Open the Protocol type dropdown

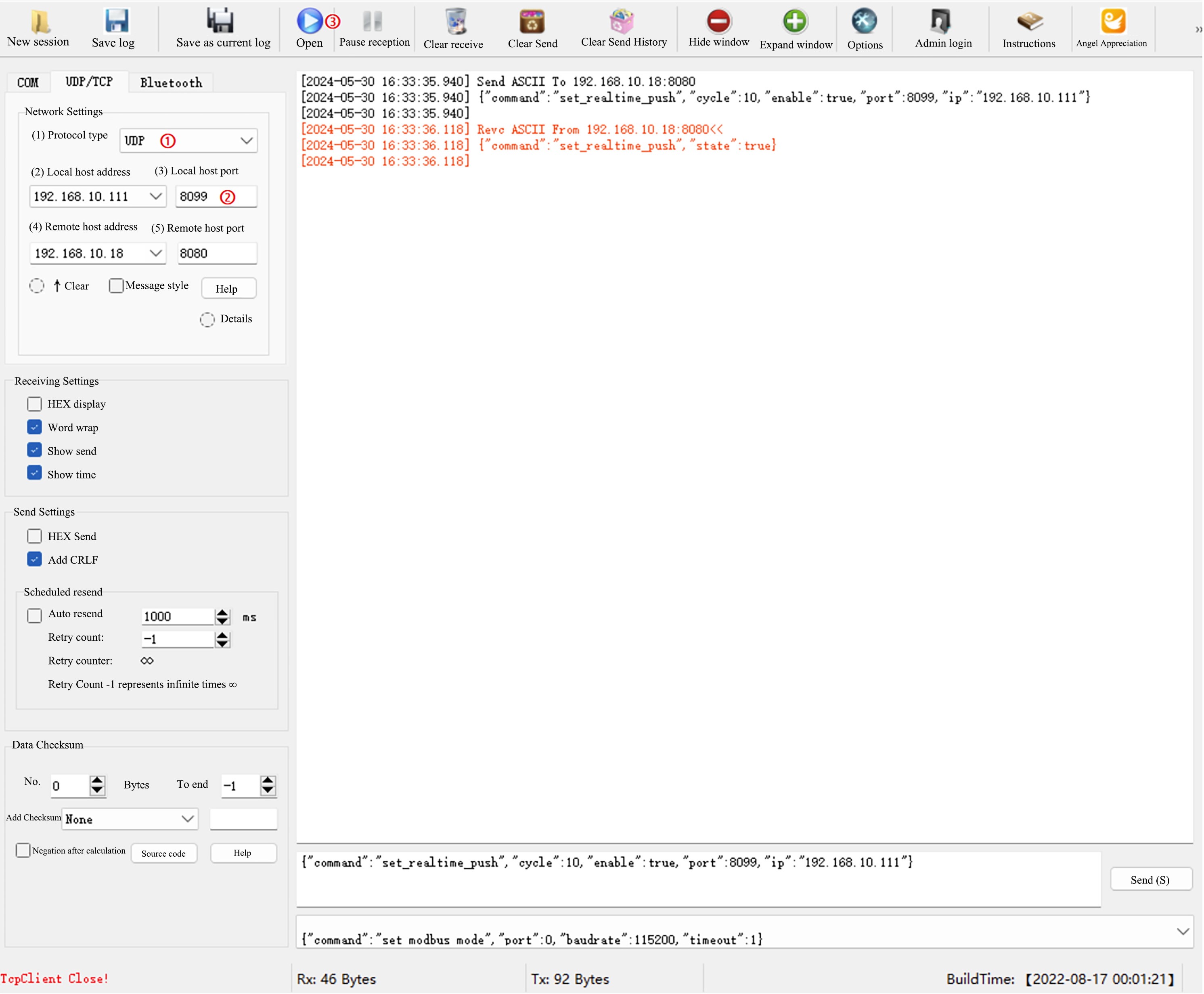click(246, 140)
